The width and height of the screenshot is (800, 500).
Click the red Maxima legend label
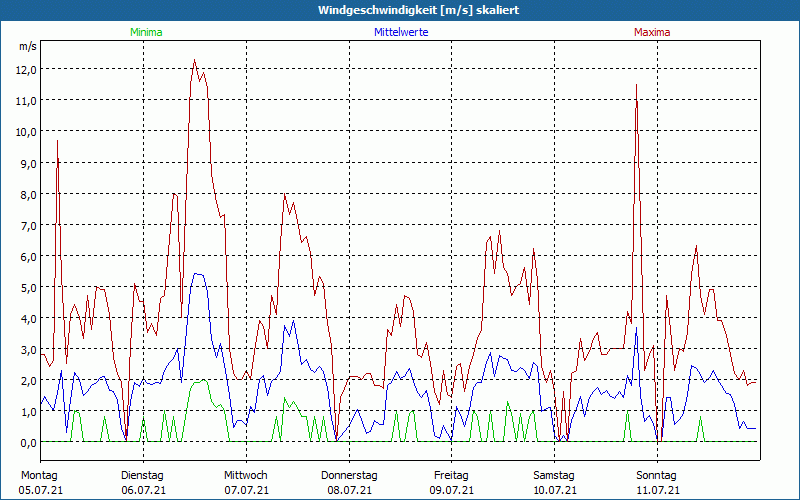[652, 32]
